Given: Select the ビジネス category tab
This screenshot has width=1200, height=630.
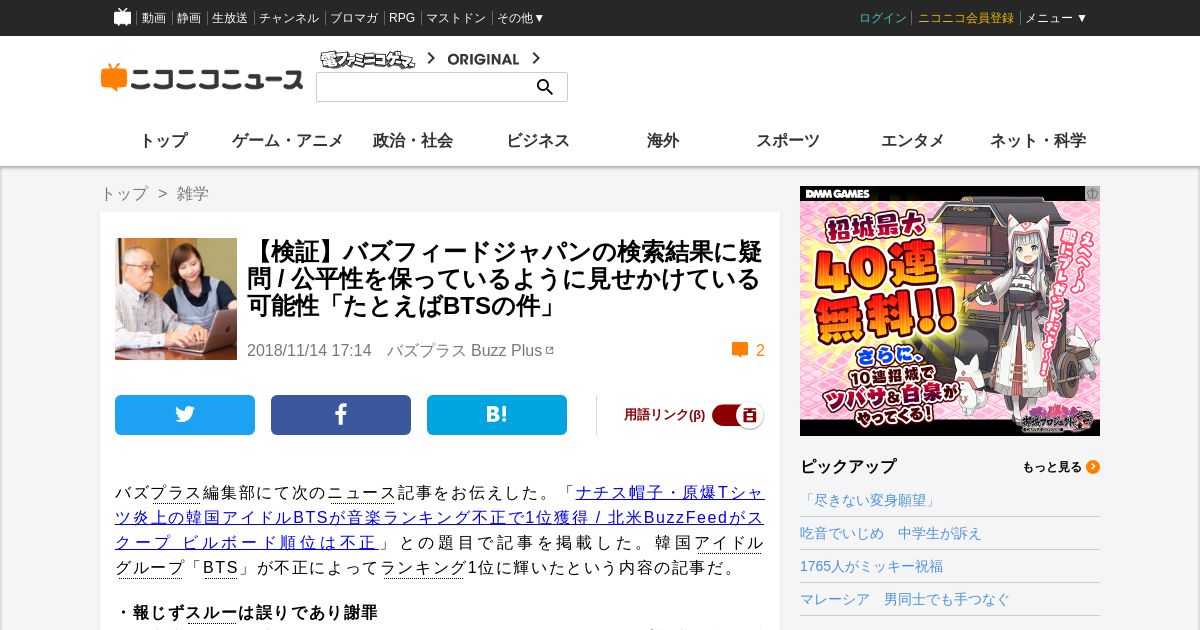Looking at the screenshot, I should (538, 141).
